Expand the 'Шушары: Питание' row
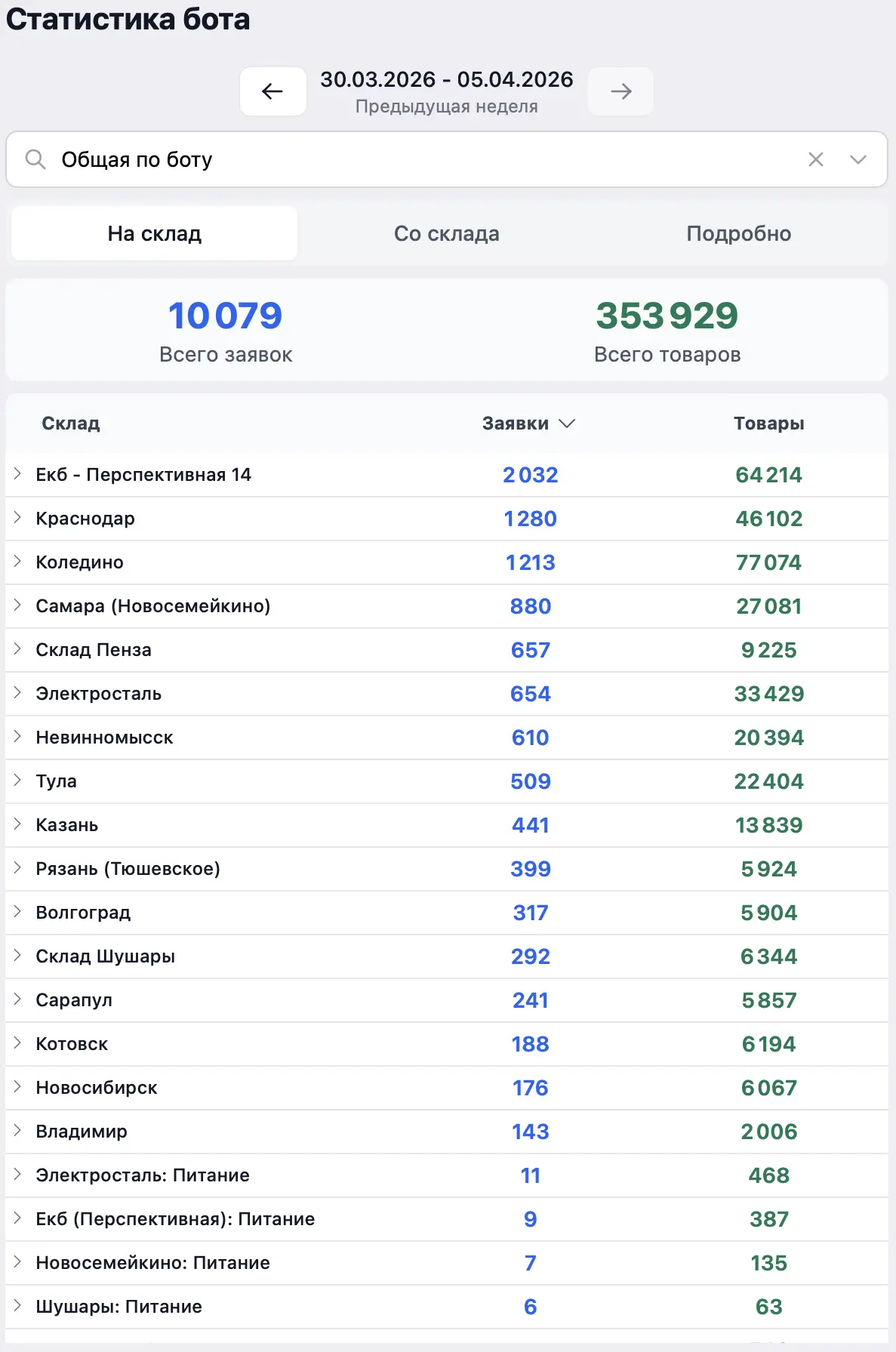 tap(17, 1306)
